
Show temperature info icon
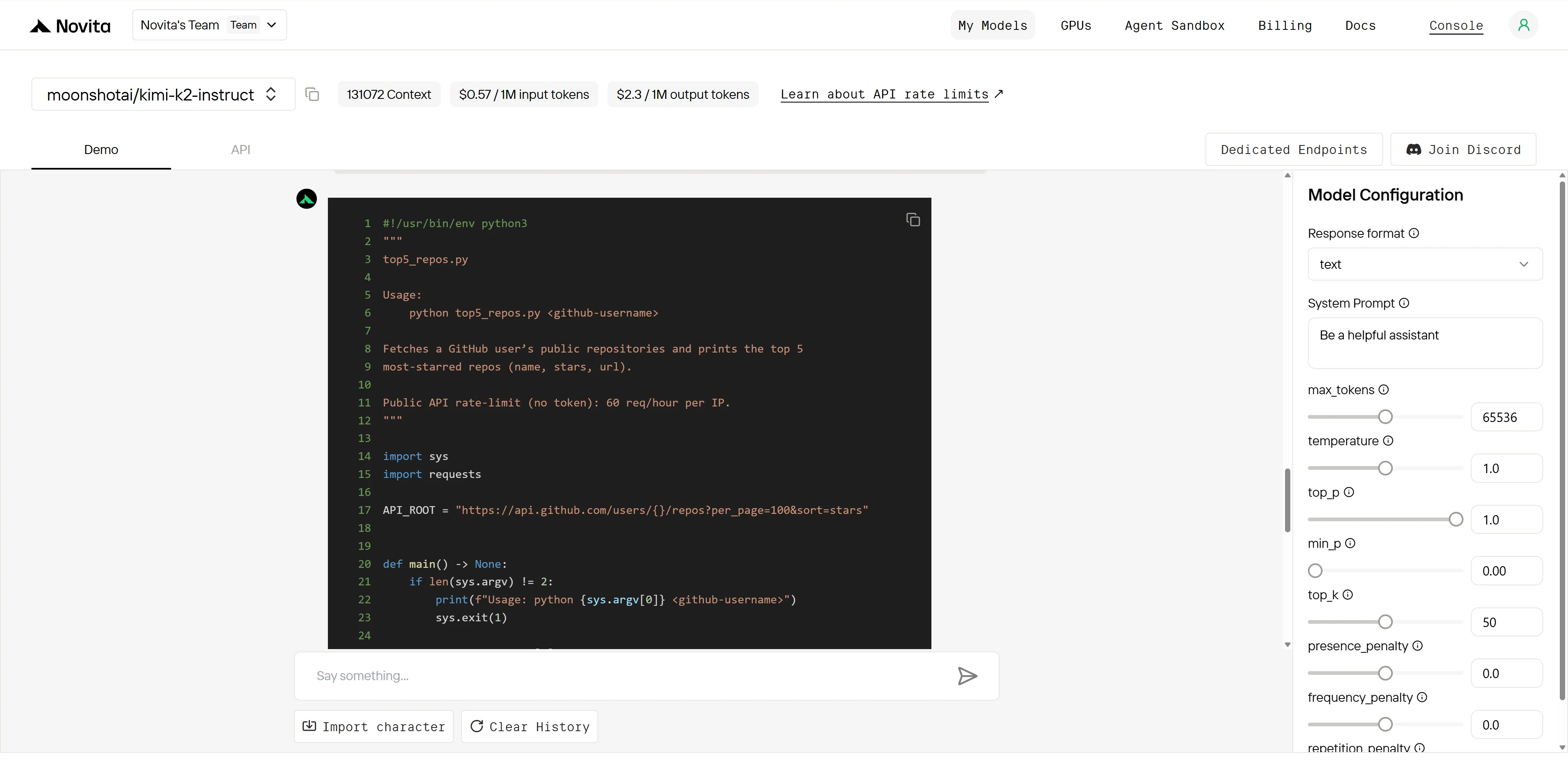pyautogui.click(x=1388, y=440)
